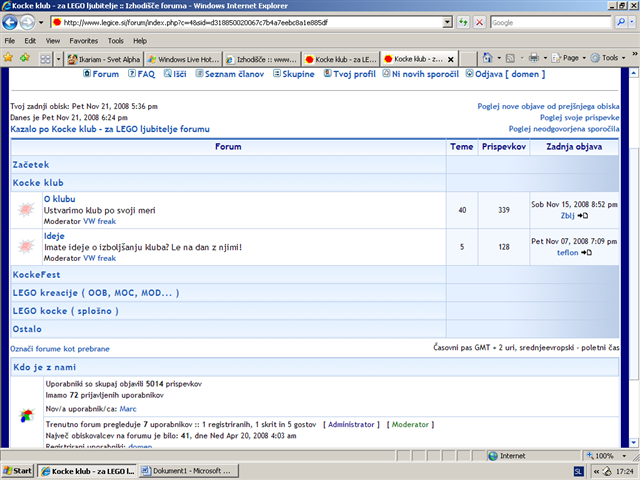Expand command bar overflow chevron
The width and height of the screenshot is (640, 480).
pos(635,54)
